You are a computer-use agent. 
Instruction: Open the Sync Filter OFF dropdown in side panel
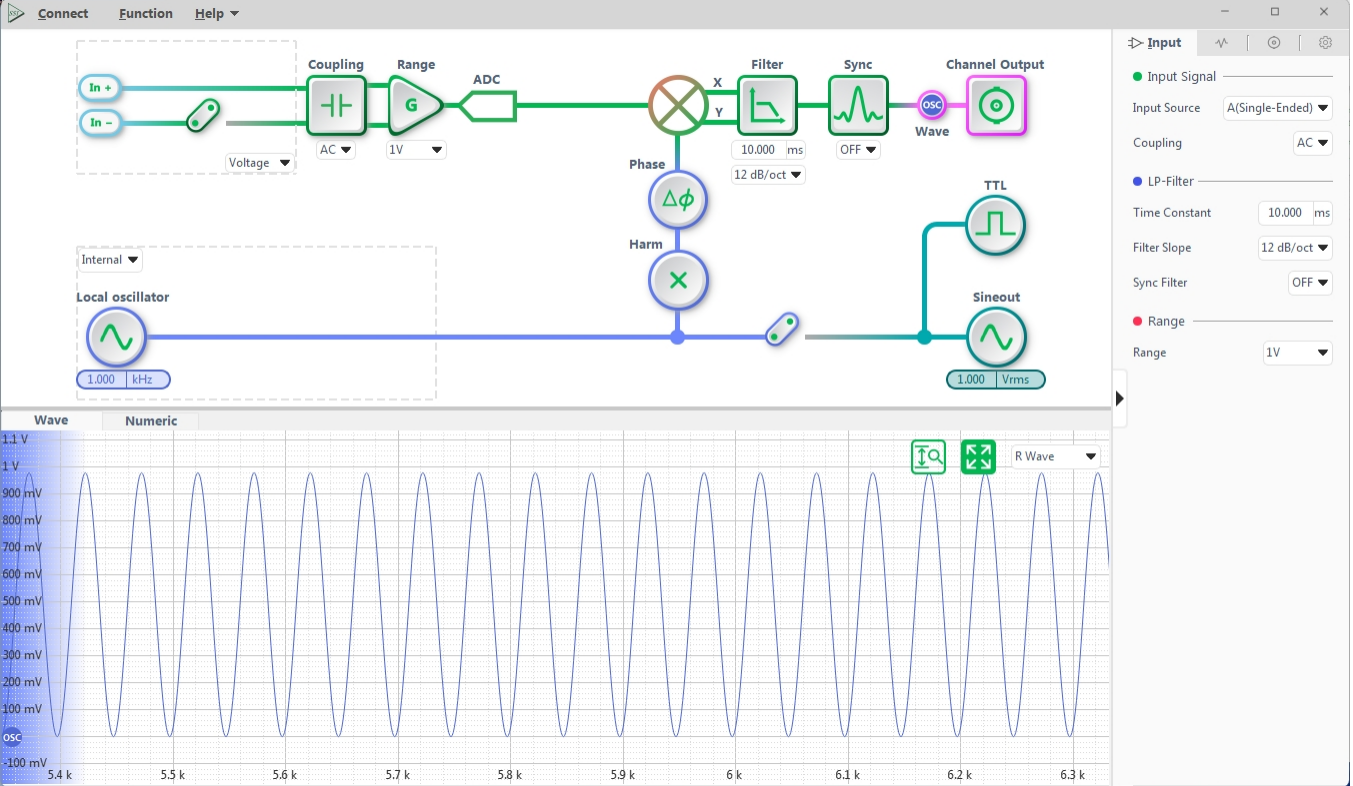1310,283
